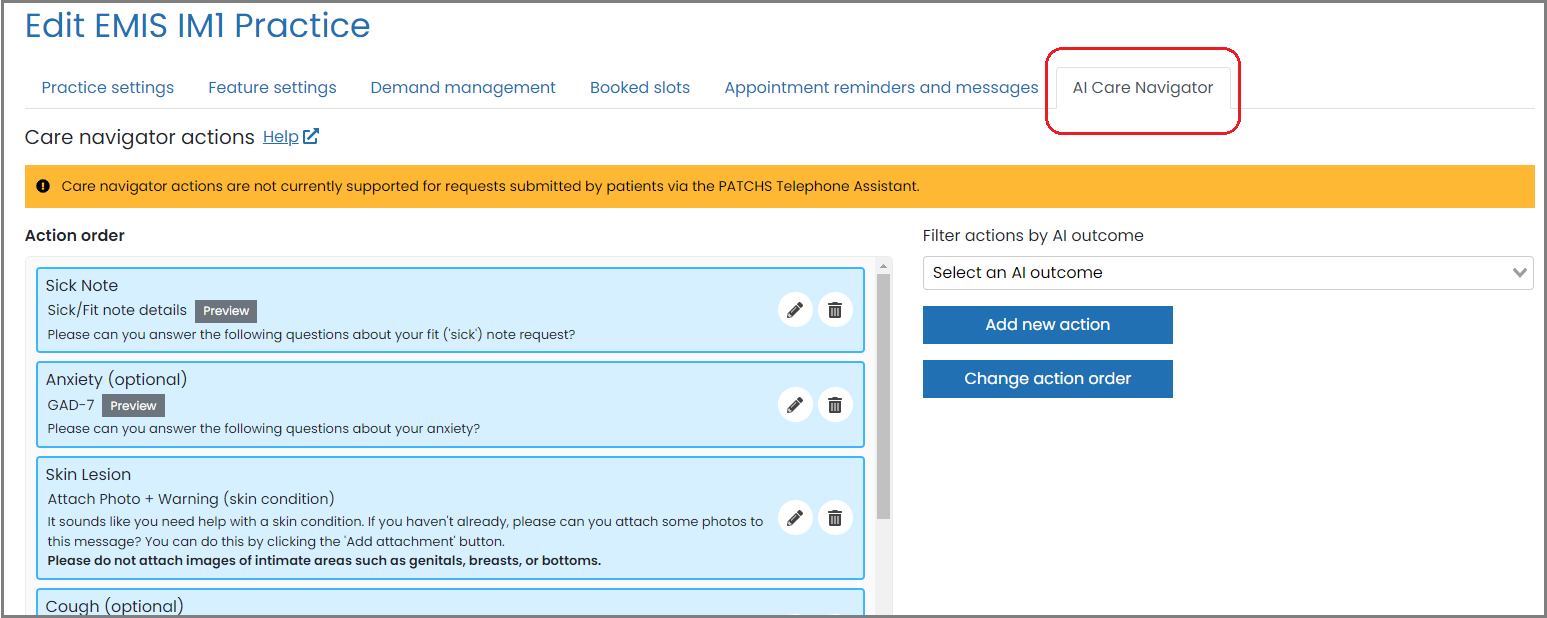Open the Feature settings tab
The image size is (1547, 618).
click(x=272, y=87)
